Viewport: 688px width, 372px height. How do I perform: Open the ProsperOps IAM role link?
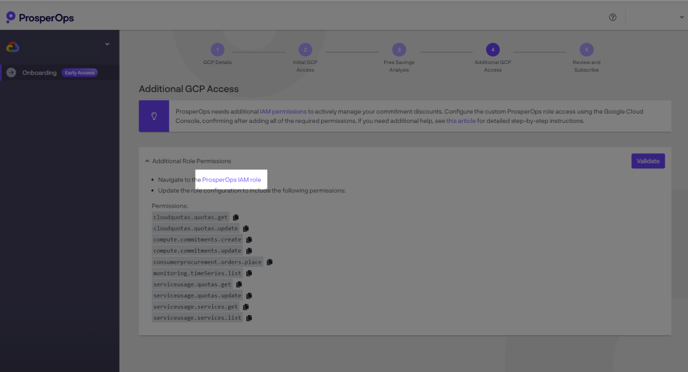pyautogui.click(x=231, y=179)
